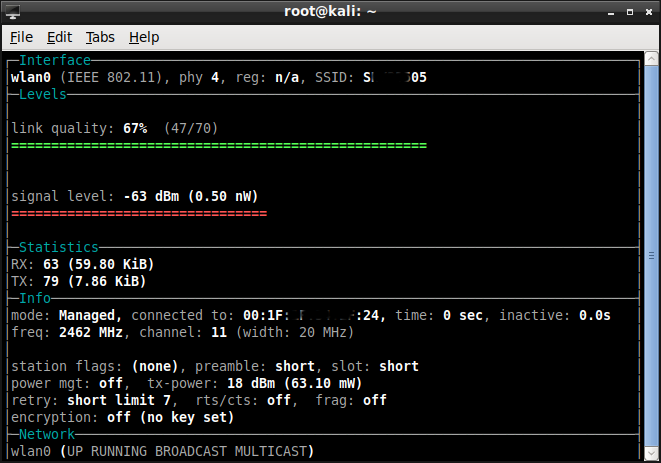Click the time value '0 sec'
This screenshot has width=661, height=463.
[x=463, y=315]
